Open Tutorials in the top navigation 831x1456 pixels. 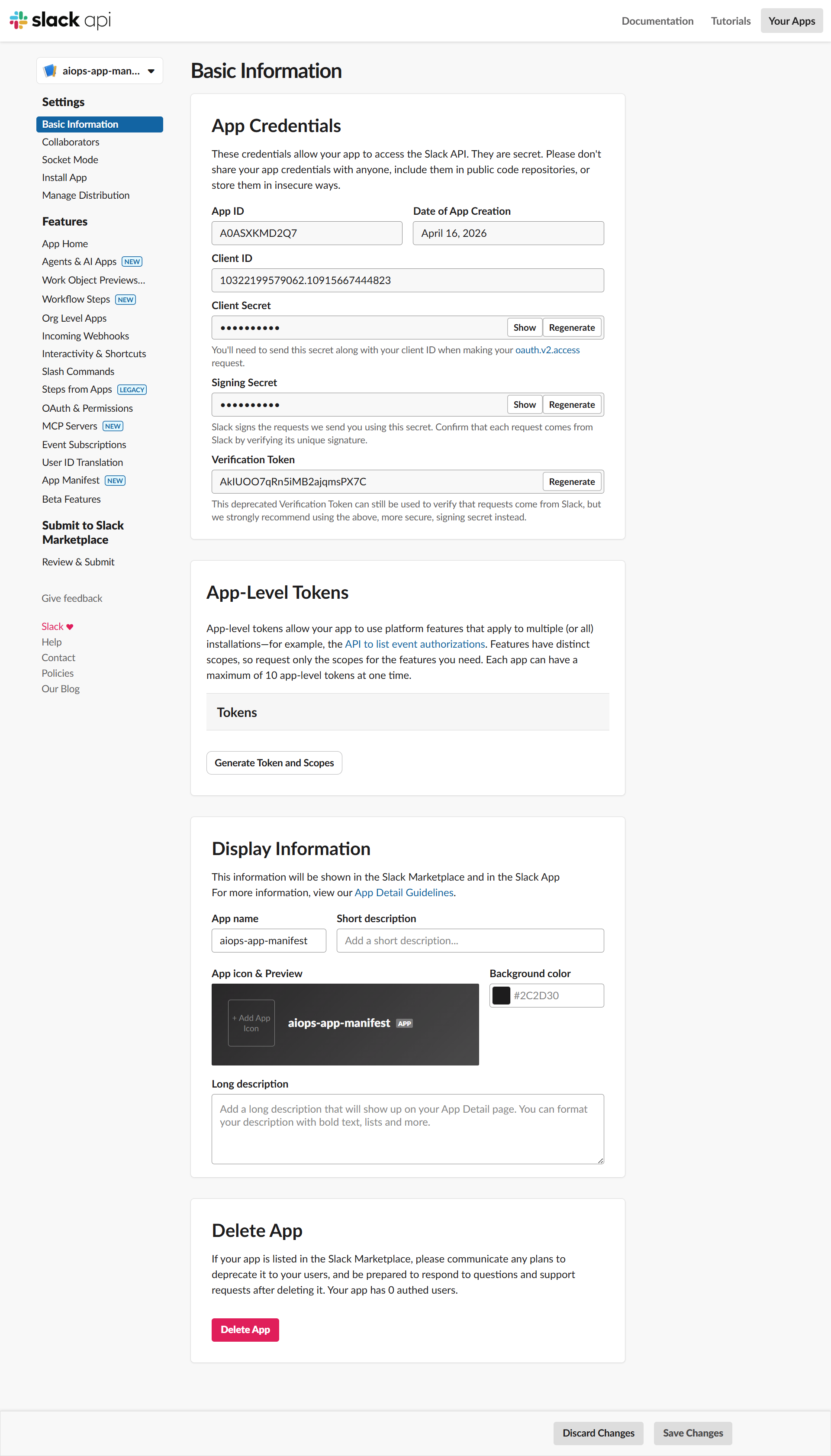click(731, 21)
